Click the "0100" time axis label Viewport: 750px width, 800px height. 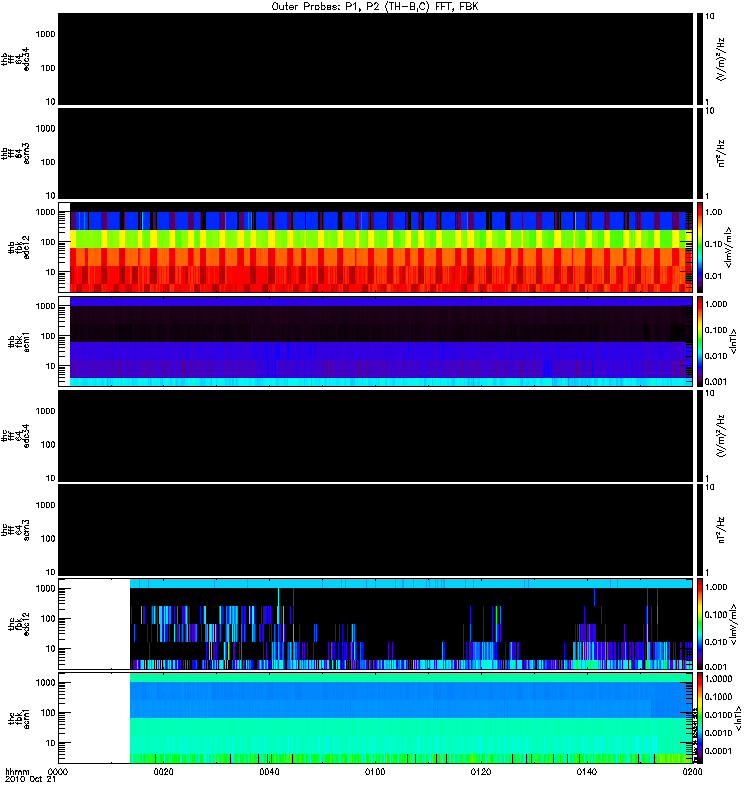(x=375, y=772)
